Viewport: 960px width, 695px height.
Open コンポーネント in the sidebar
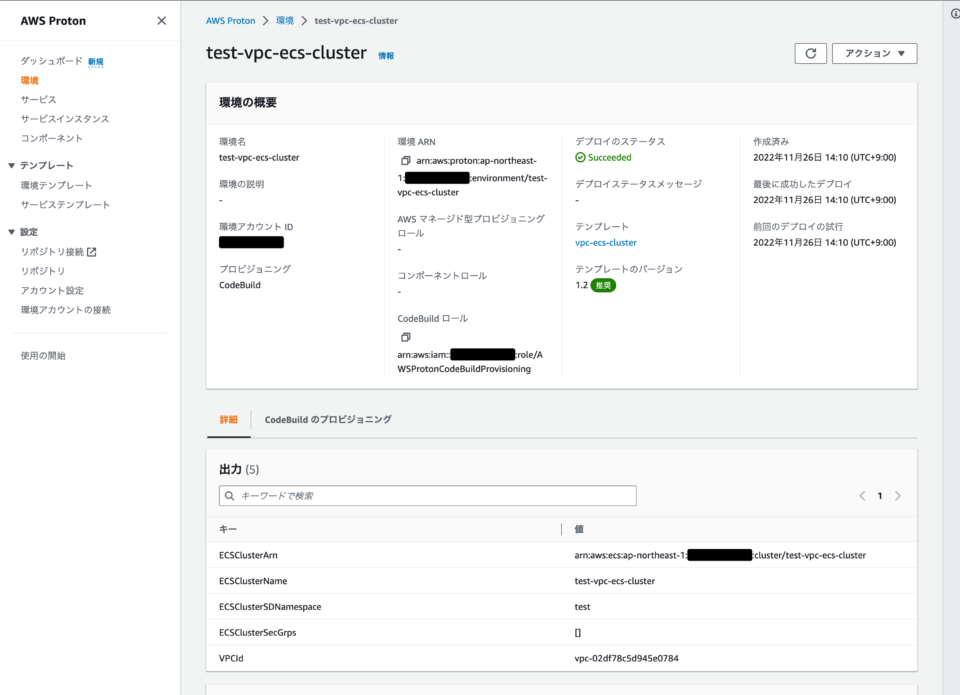51,138
